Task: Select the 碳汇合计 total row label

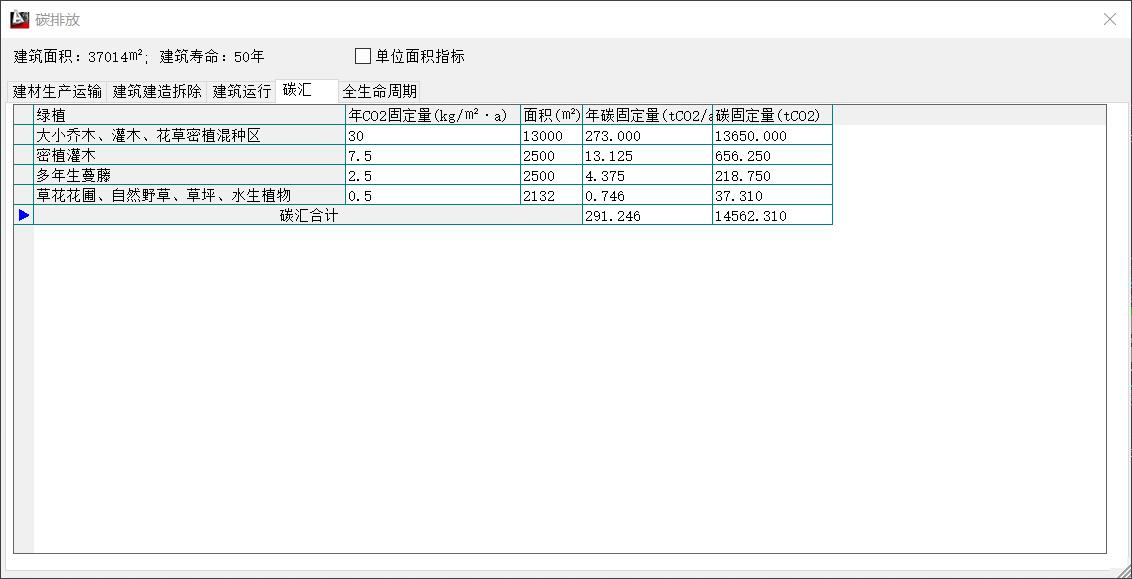Action: (308, 215)
